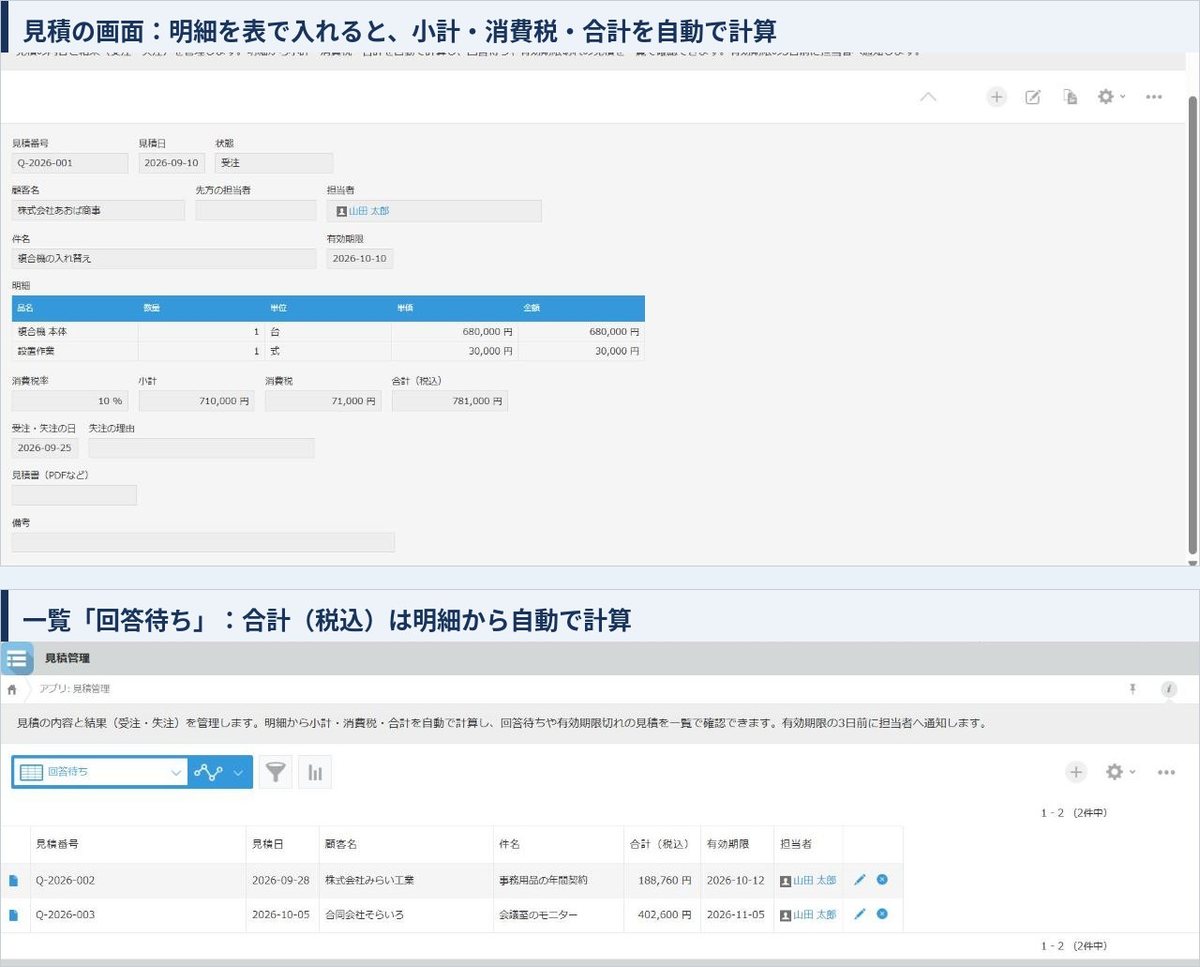This screenshot has width=1200, height=967.
Task: Click the アプリ: 見積管理 breadcrumb link
Action: click(x=75, y=689)
